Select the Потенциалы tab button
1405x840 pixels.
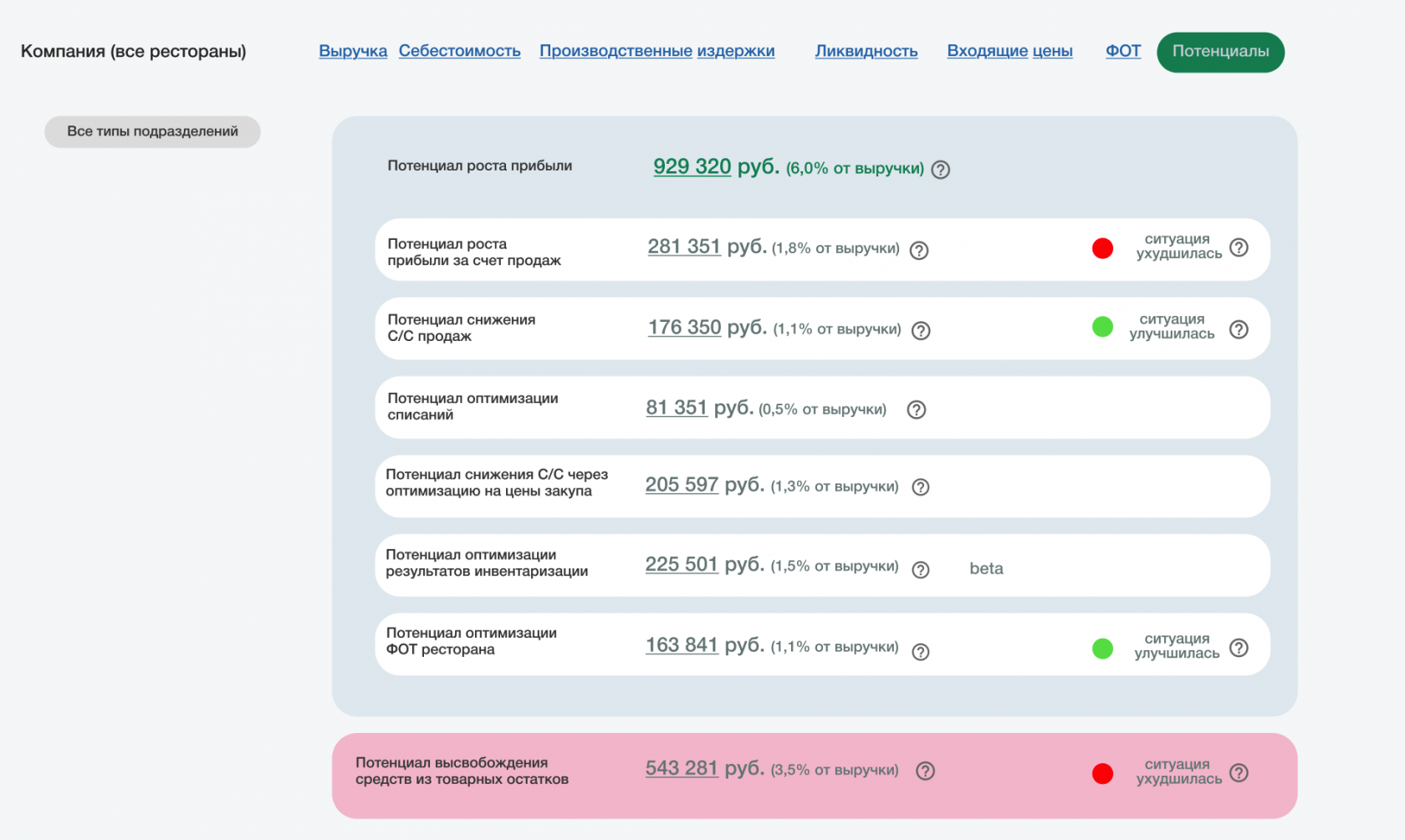(x=1219, y=52)
